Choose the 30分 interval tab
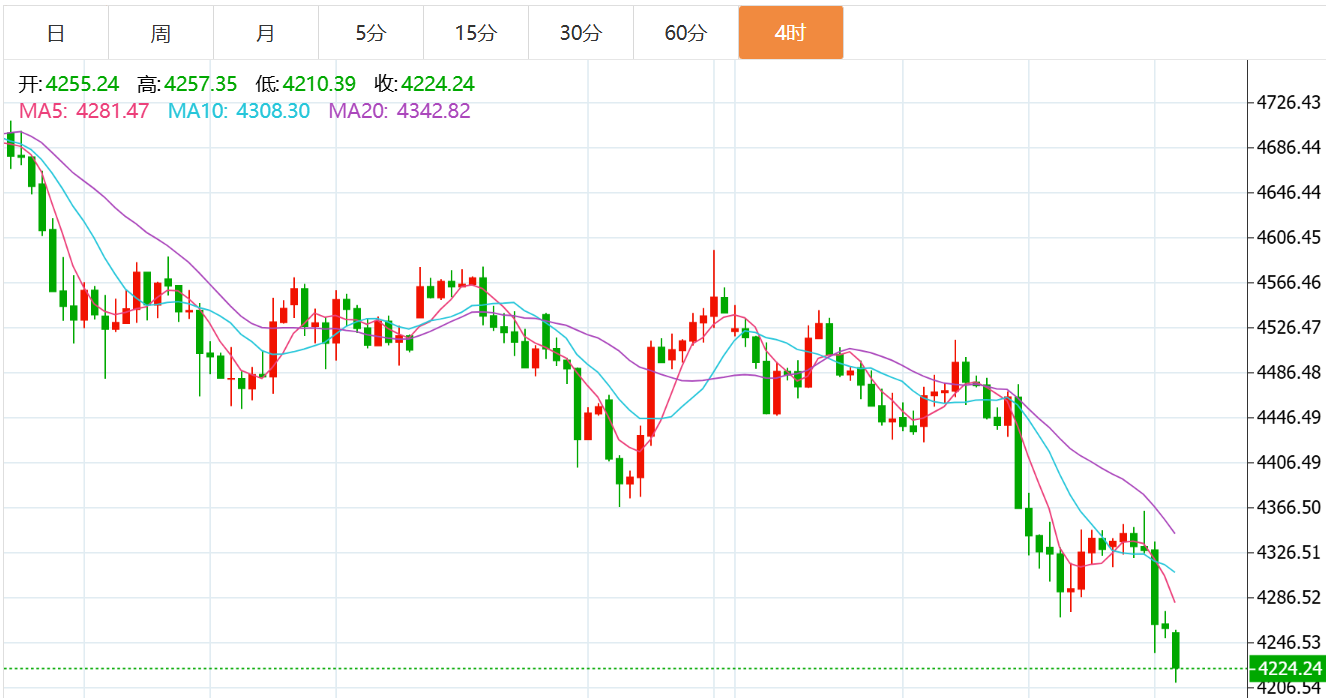Screen dimensions: 1326x698 click(581, 33)
